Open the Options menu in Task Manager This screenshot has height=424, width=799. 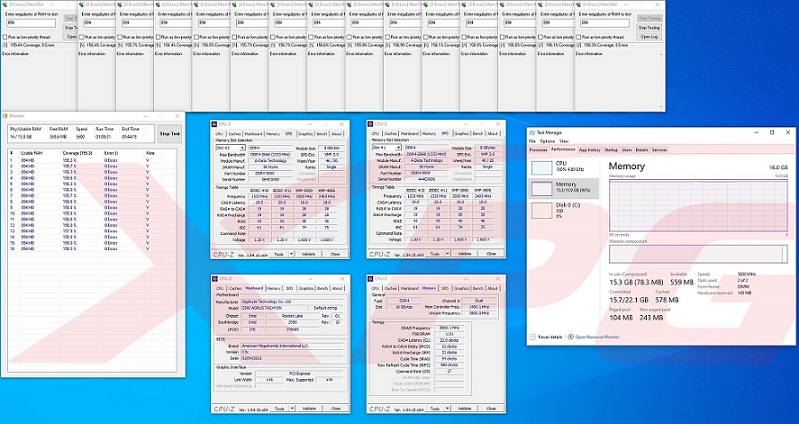[x=549, y=141]
